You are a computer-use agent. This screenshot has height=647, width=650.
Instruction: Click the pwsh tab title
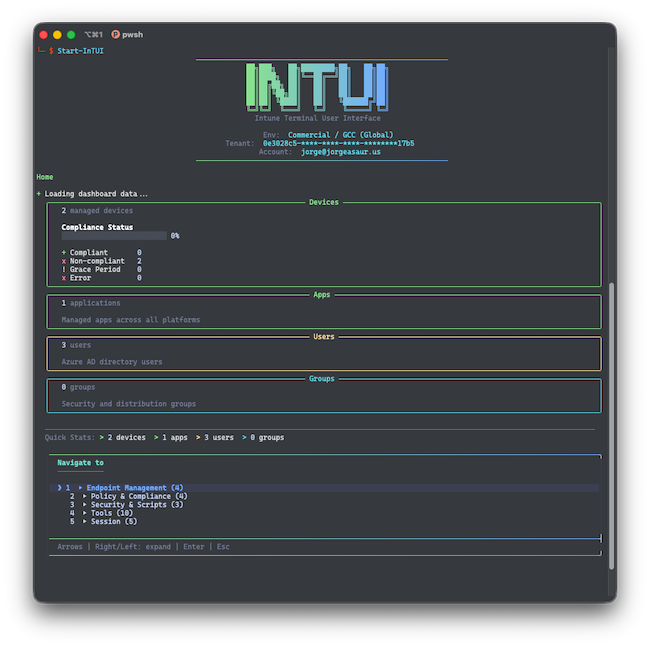133,34
